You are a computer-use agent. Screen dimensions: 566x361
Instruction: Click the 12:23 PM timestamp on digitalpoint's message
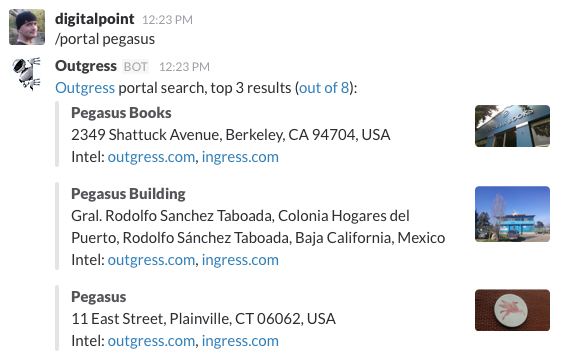click(167, 20)
